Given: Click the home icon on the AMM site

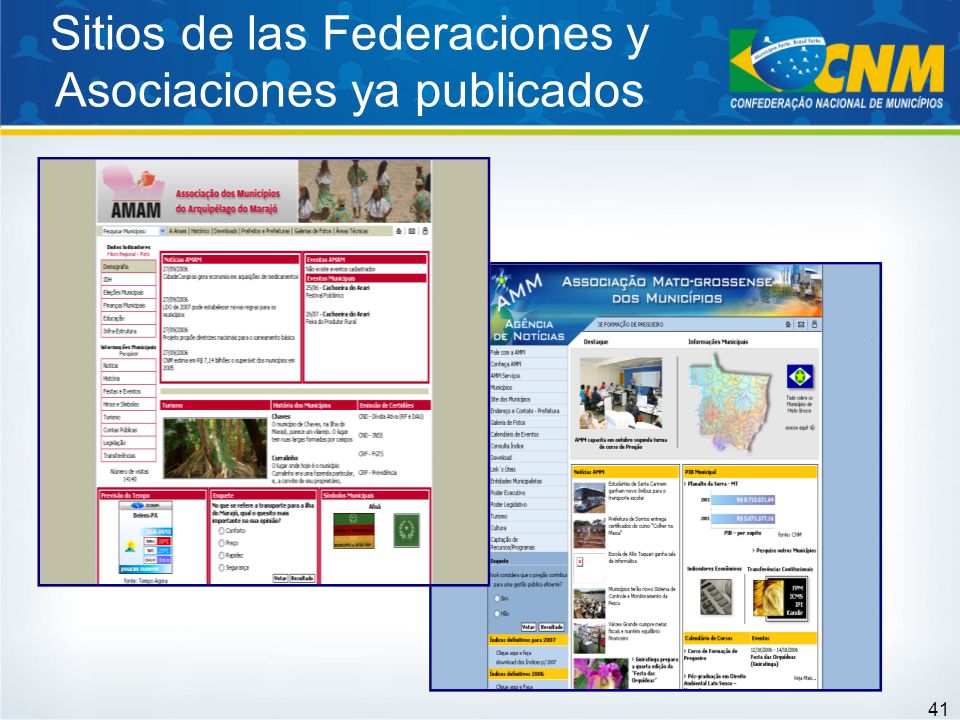Looking at the screenshot, I should click(789, 324).
